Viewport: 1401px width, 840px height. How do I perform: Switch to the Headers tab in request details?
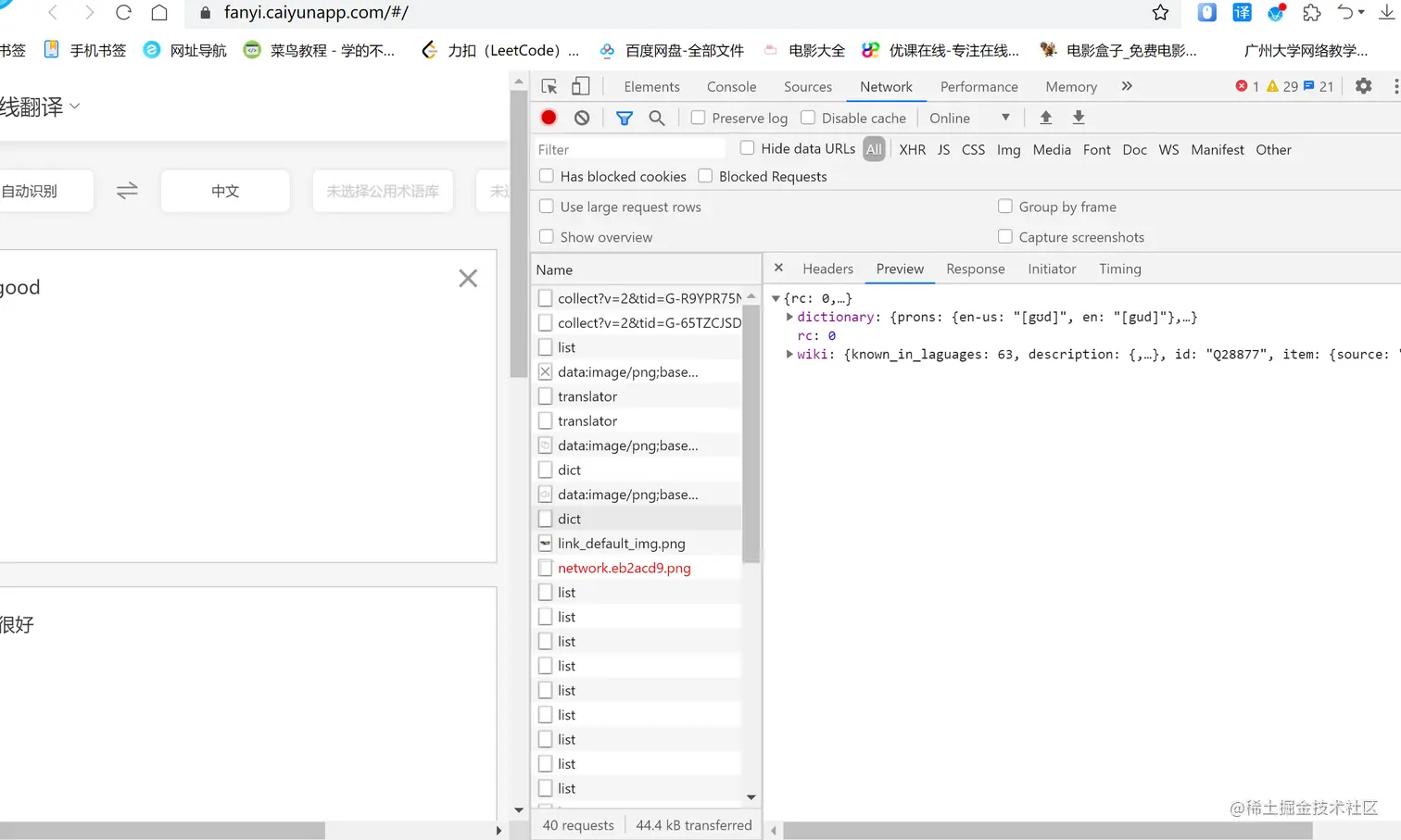pos(827,269)
